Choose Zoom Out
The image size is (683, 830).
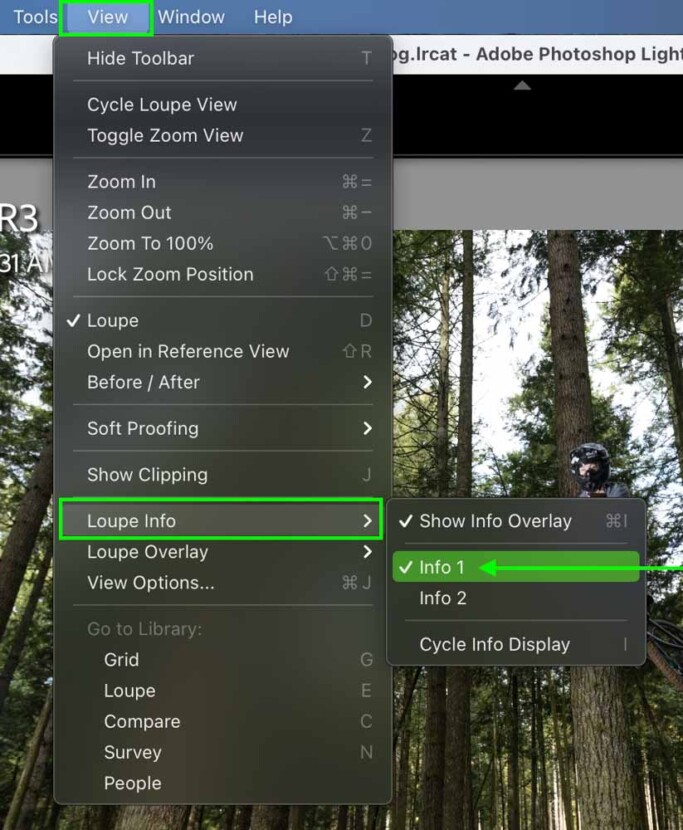pyautogui.click(x=223, y=212)
